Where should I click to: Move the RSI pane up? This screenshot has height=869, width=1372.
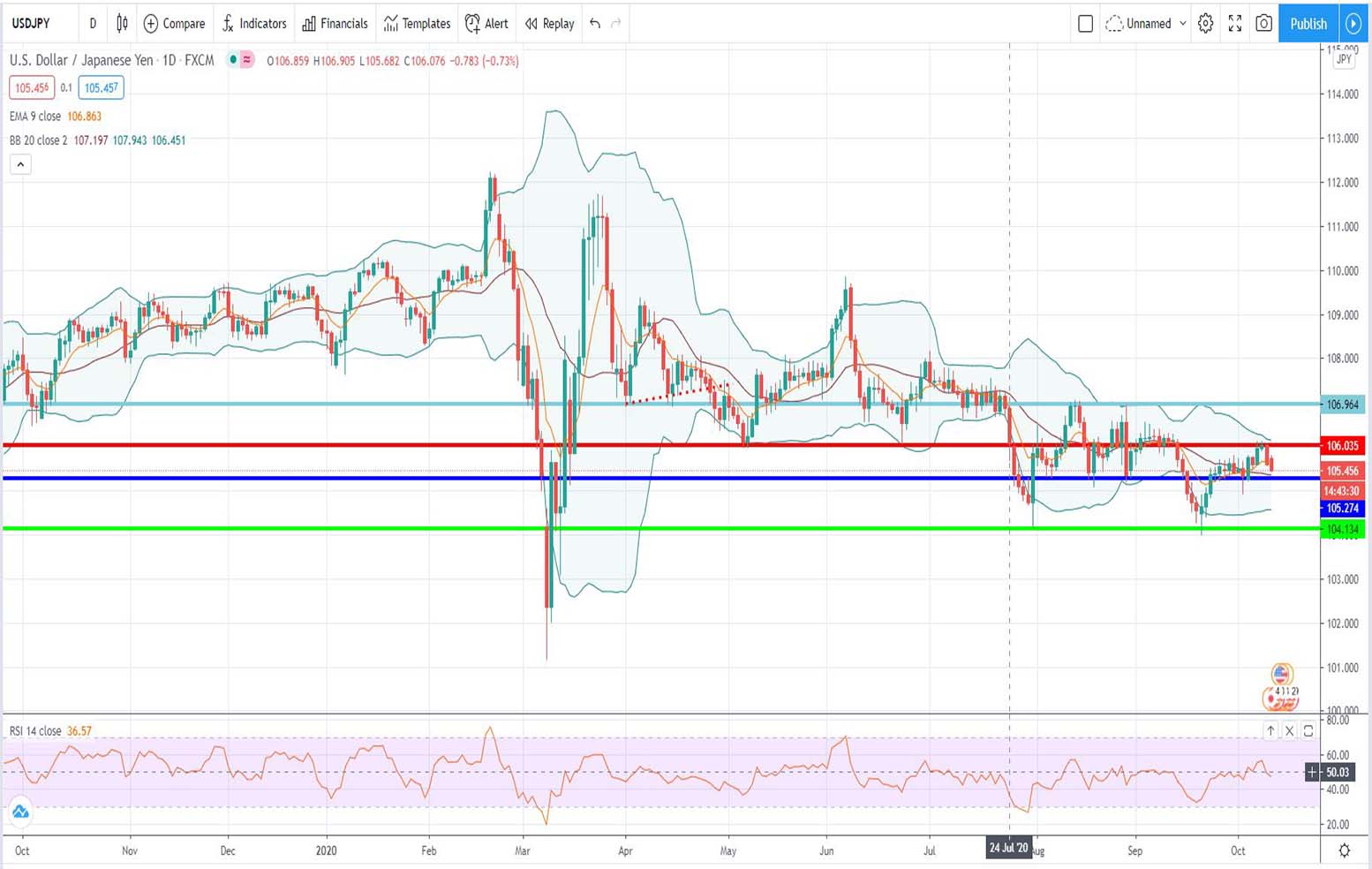pos(1270,730)
